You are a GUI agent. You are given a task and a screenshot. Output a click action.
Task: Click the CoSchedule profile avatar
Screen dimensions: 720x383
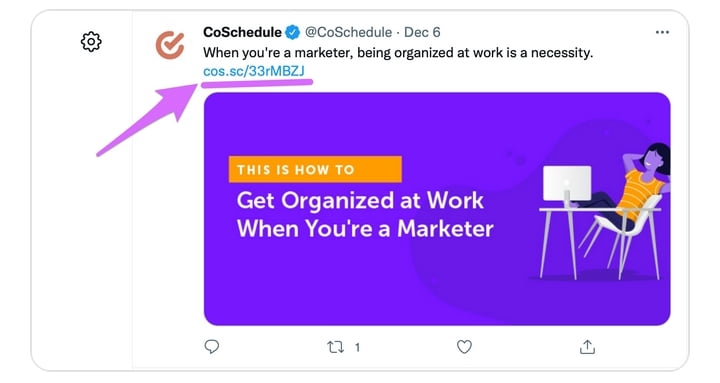(x=170, y=45)
